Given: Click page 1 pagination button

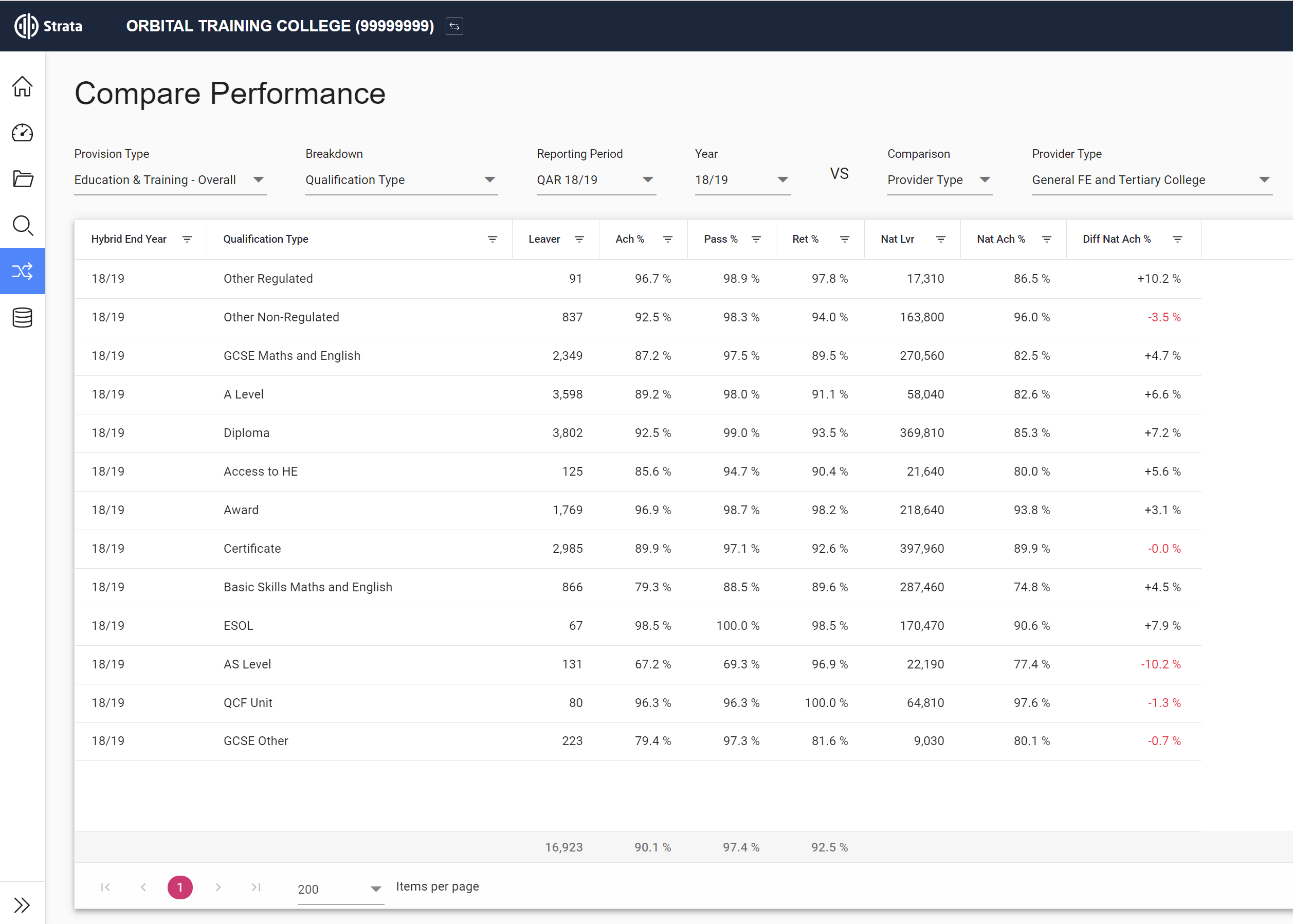Looking at the screenshot, I should coord(180,887).
